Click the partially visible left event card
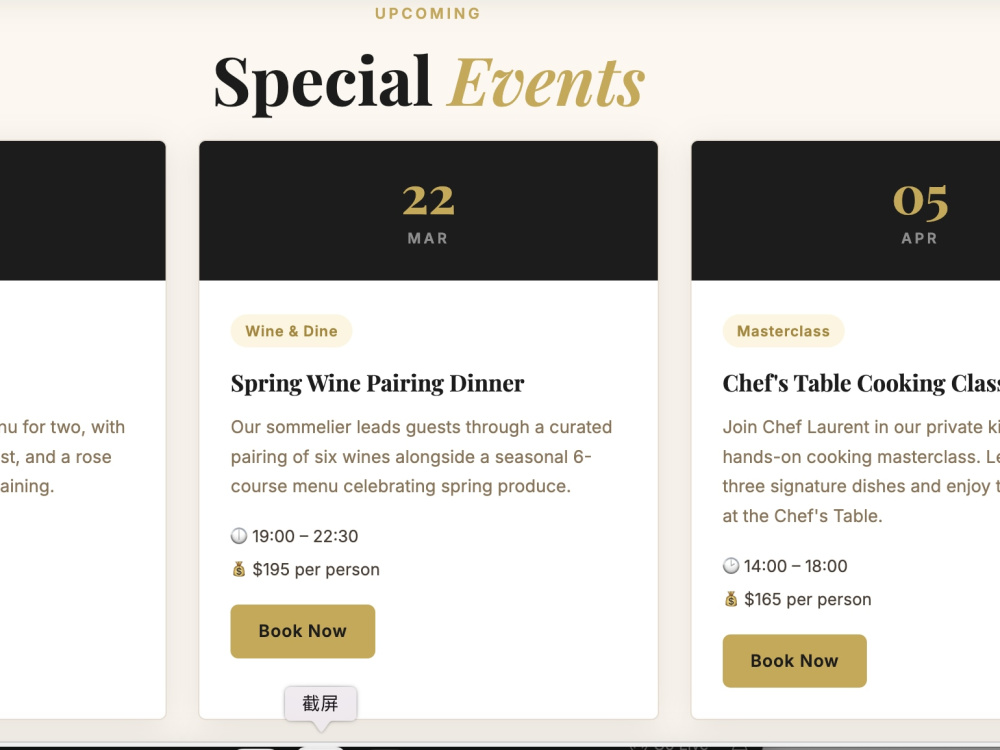 click(x=82, y=429)
